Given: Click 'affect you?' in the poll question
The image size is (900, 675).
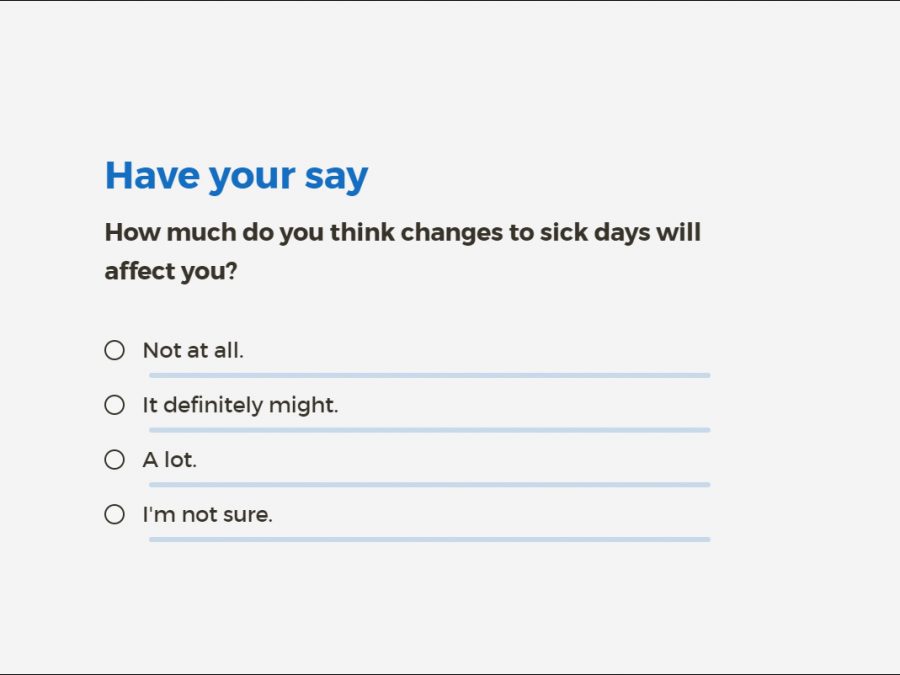Looking at the screenshot, I should [x=171, y=271].
